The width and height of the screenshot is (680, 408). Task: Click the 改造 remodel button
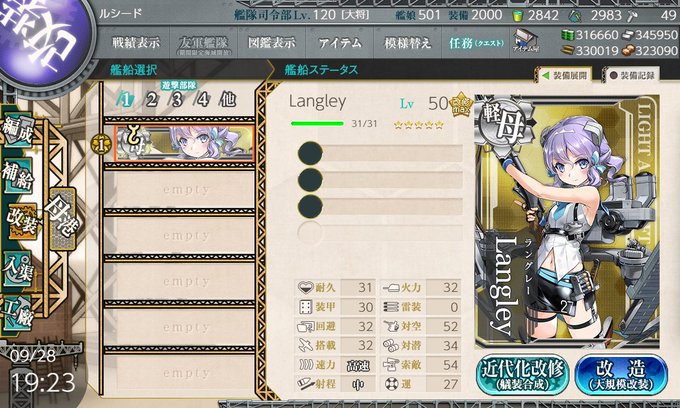pos(621,375)
